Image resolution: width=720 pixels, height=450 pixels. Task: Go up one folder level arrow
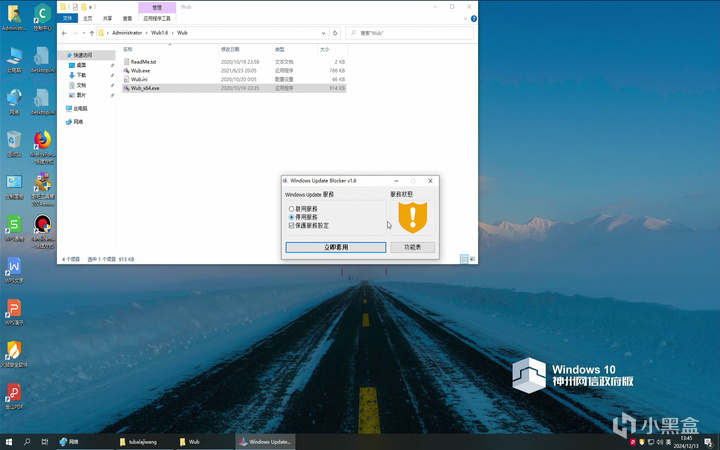pyautogui.click(x=91, y=33)
